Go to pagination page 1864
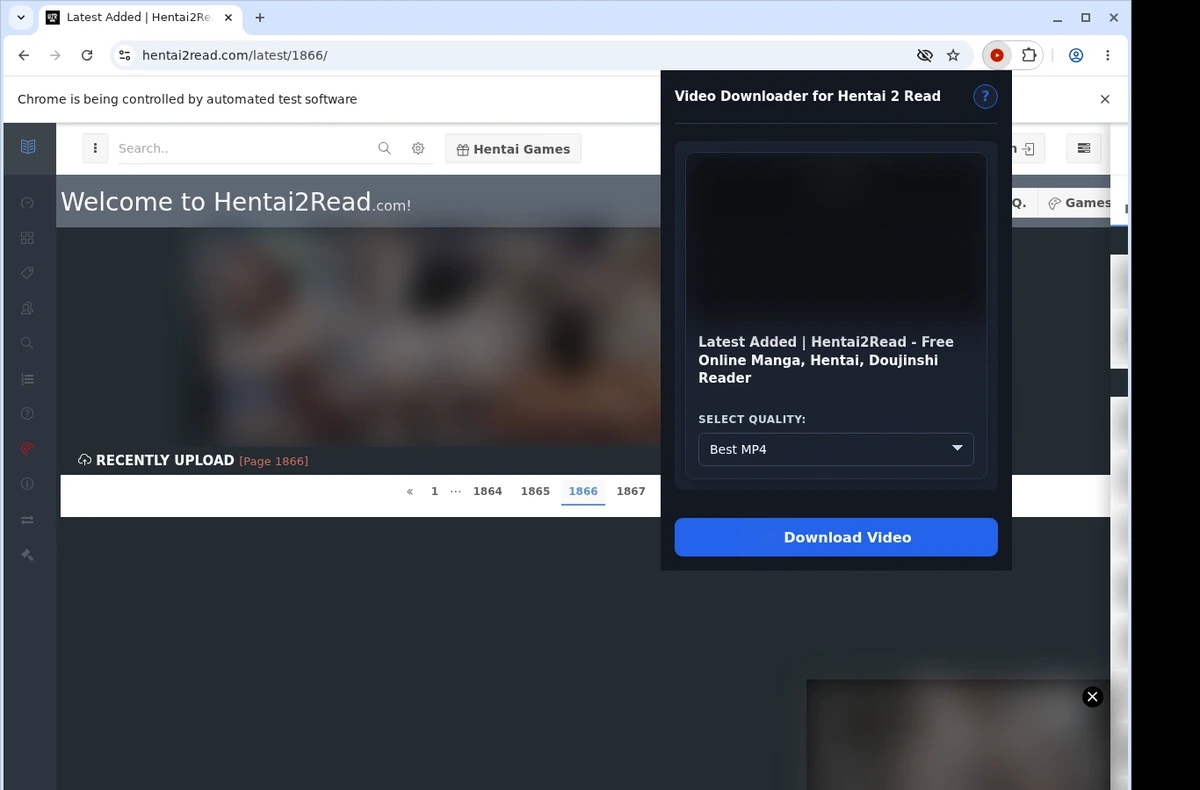Viewport: 1200px width, 790px height. coord(488,491)
